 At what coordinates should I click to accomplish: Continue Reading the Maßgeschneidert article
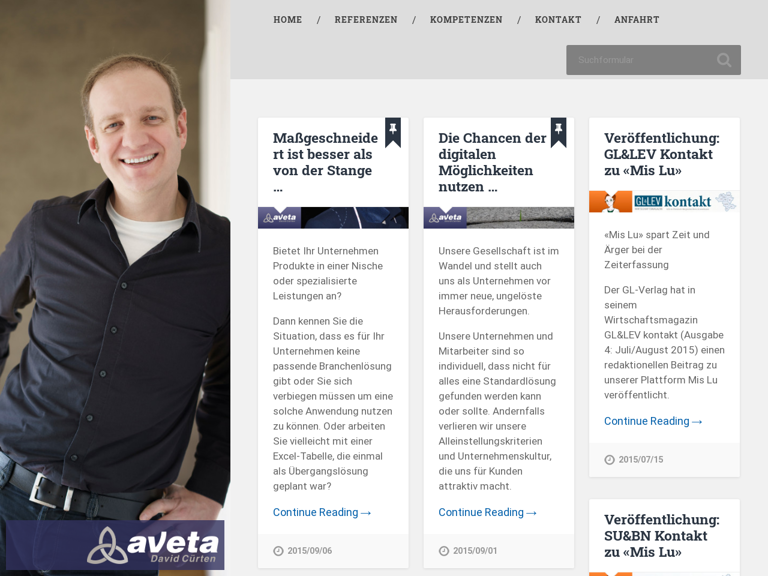322,512
